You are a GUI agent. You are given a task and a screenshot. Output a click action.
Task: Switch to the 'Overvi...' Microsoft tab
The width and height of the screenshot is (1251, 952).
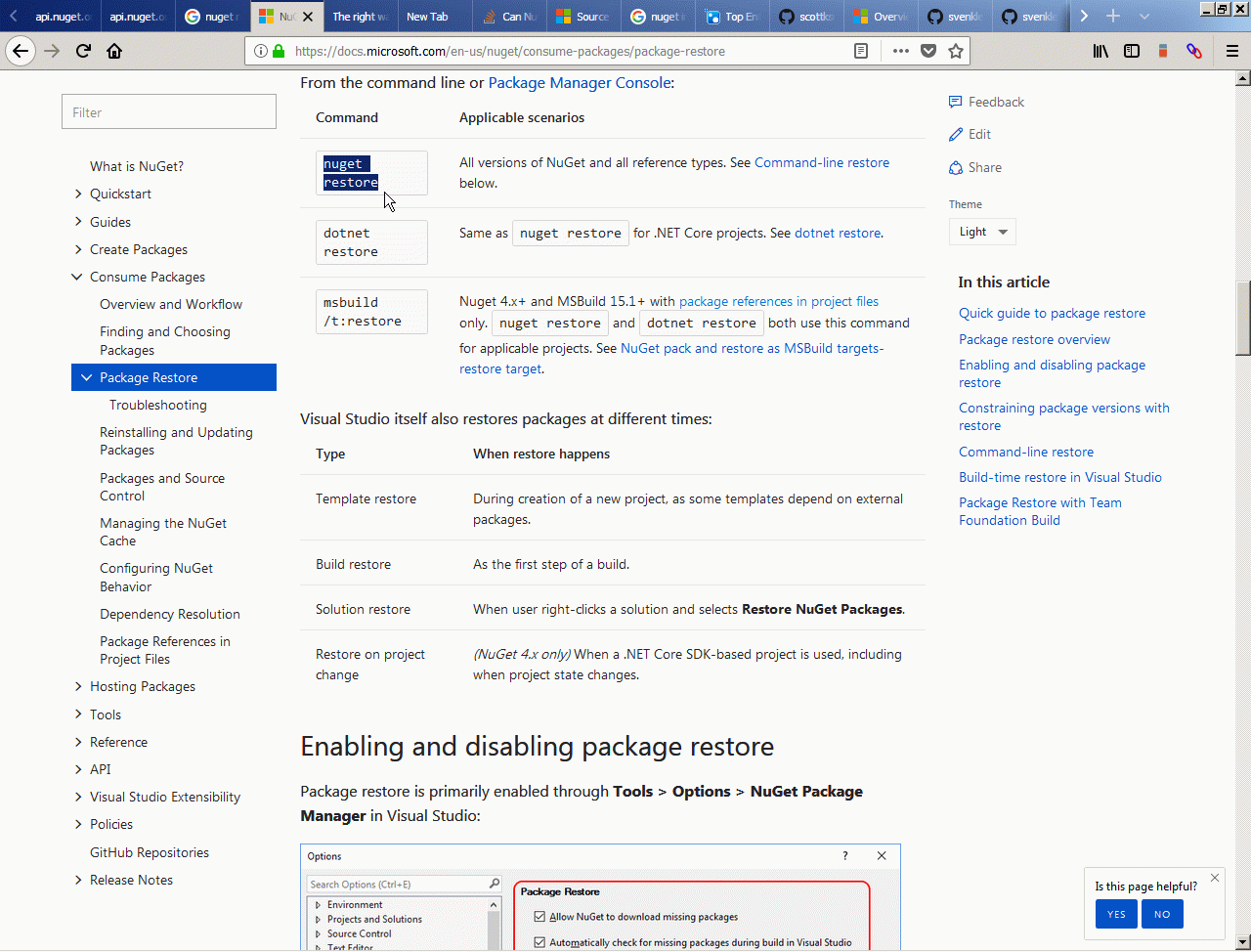(x=882, y=17)
